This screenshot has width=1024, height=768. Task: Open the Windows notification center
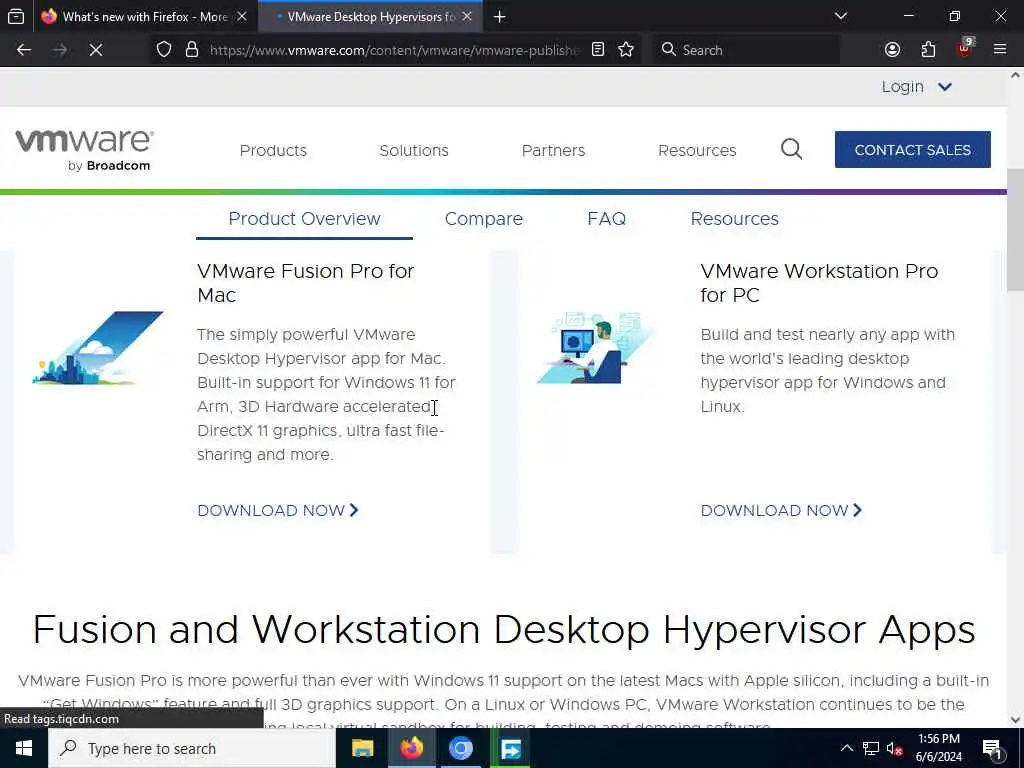(993, 748)
